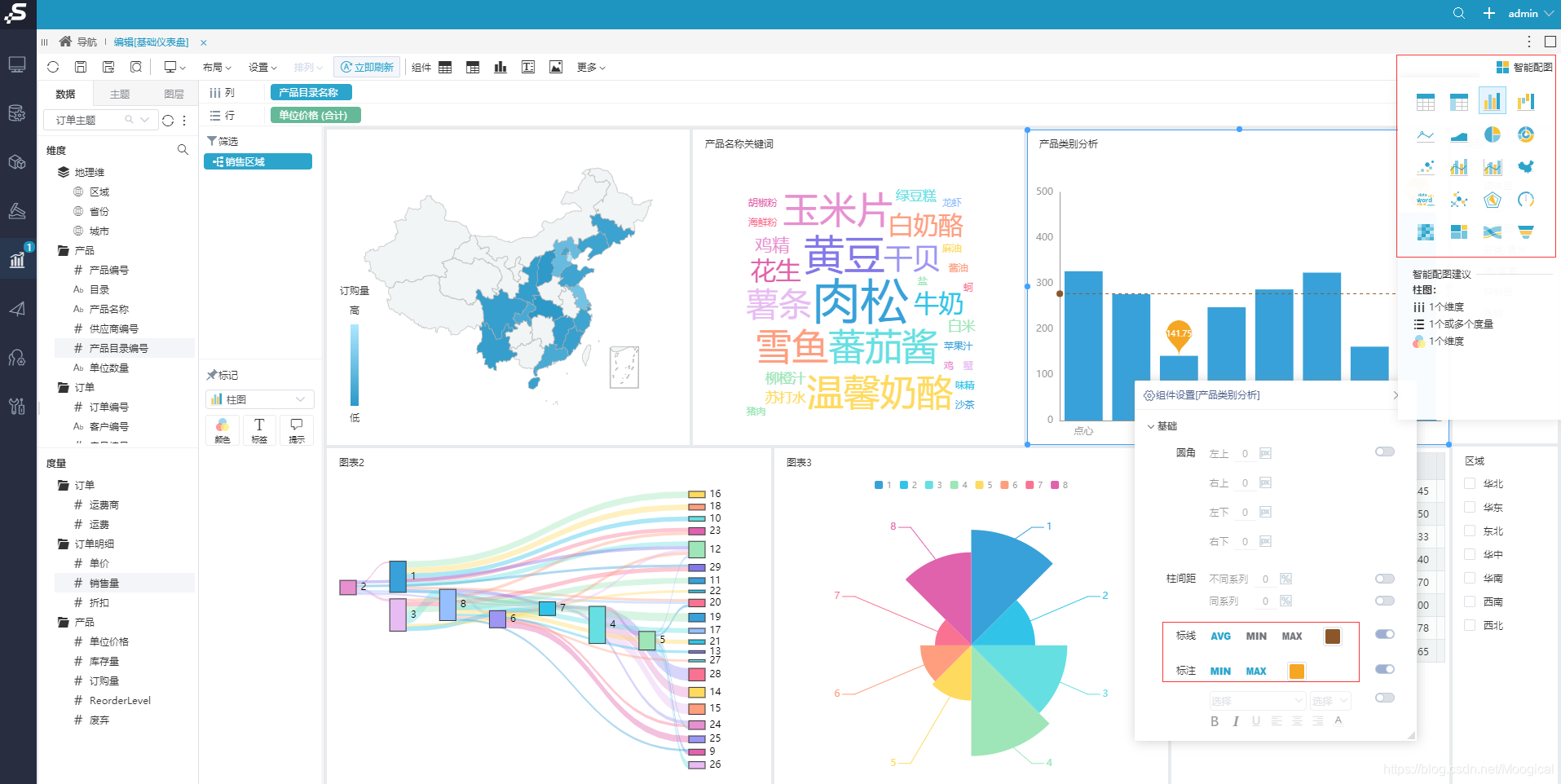Image resolution: width=1561 pixels, height=784 pixels.
Task: Choose the funnel chart icon
Action: coord(1525,232)
